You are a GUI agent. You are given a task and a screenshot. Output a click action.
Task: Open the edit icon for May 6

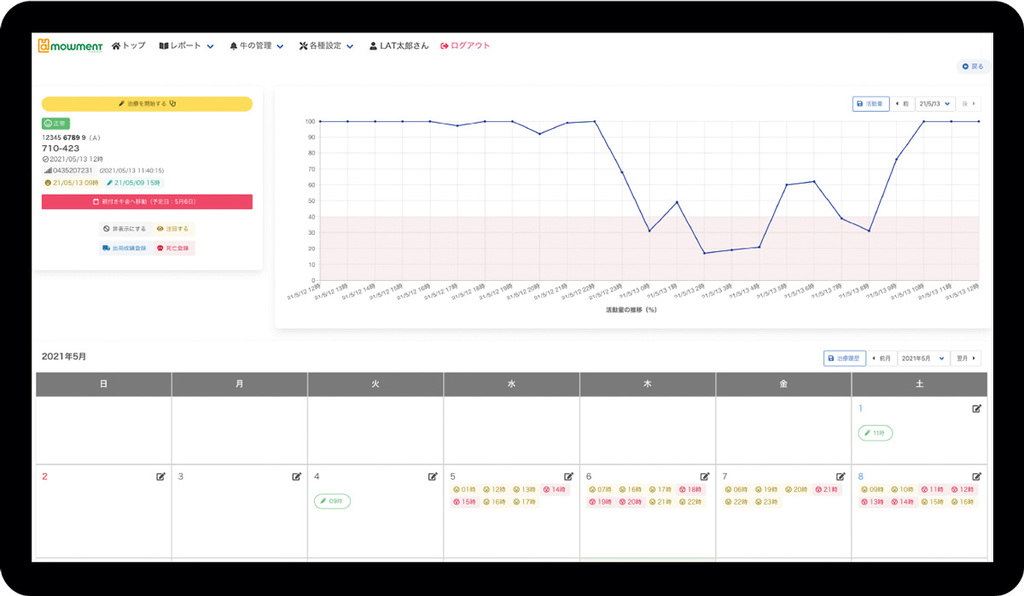[705, 476]
